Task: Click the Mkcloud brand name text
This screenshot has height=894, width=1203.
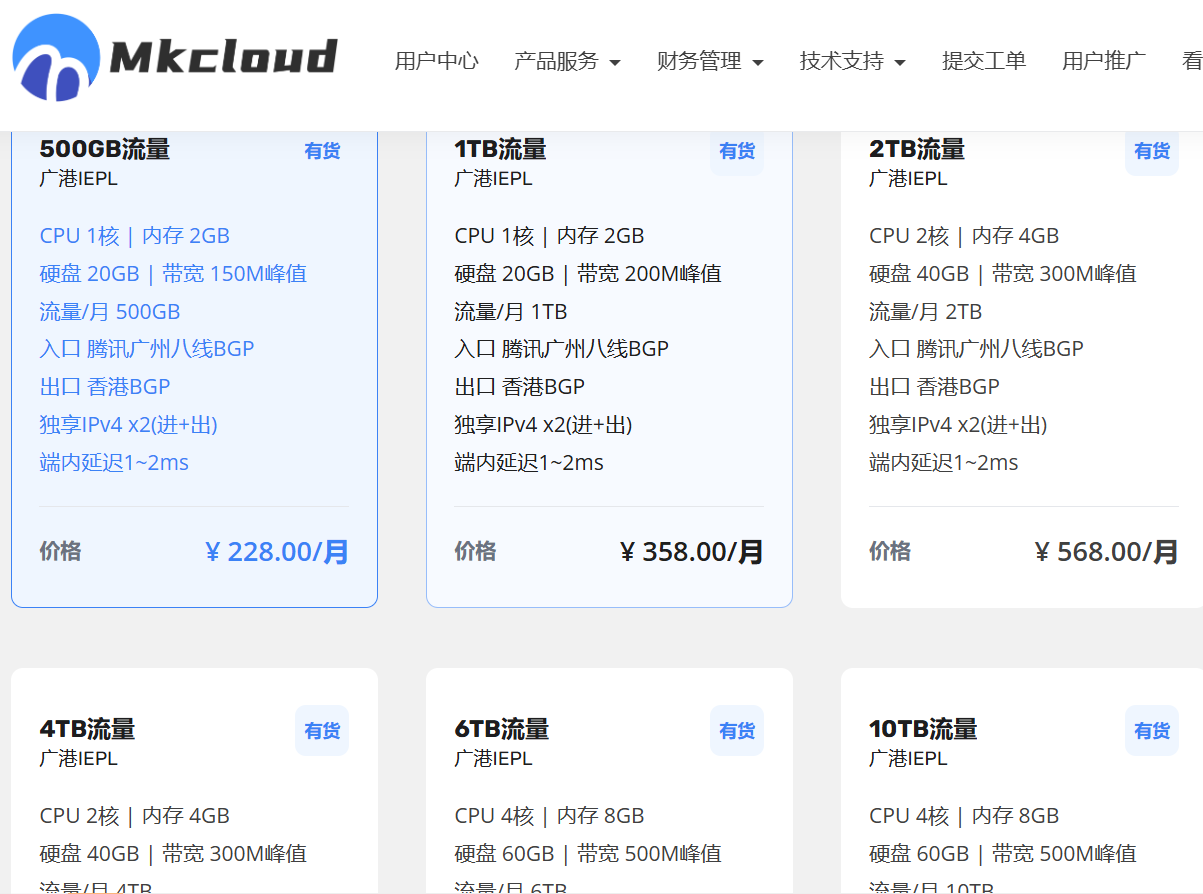Action: pyautogui.click(x=223, y=58)
